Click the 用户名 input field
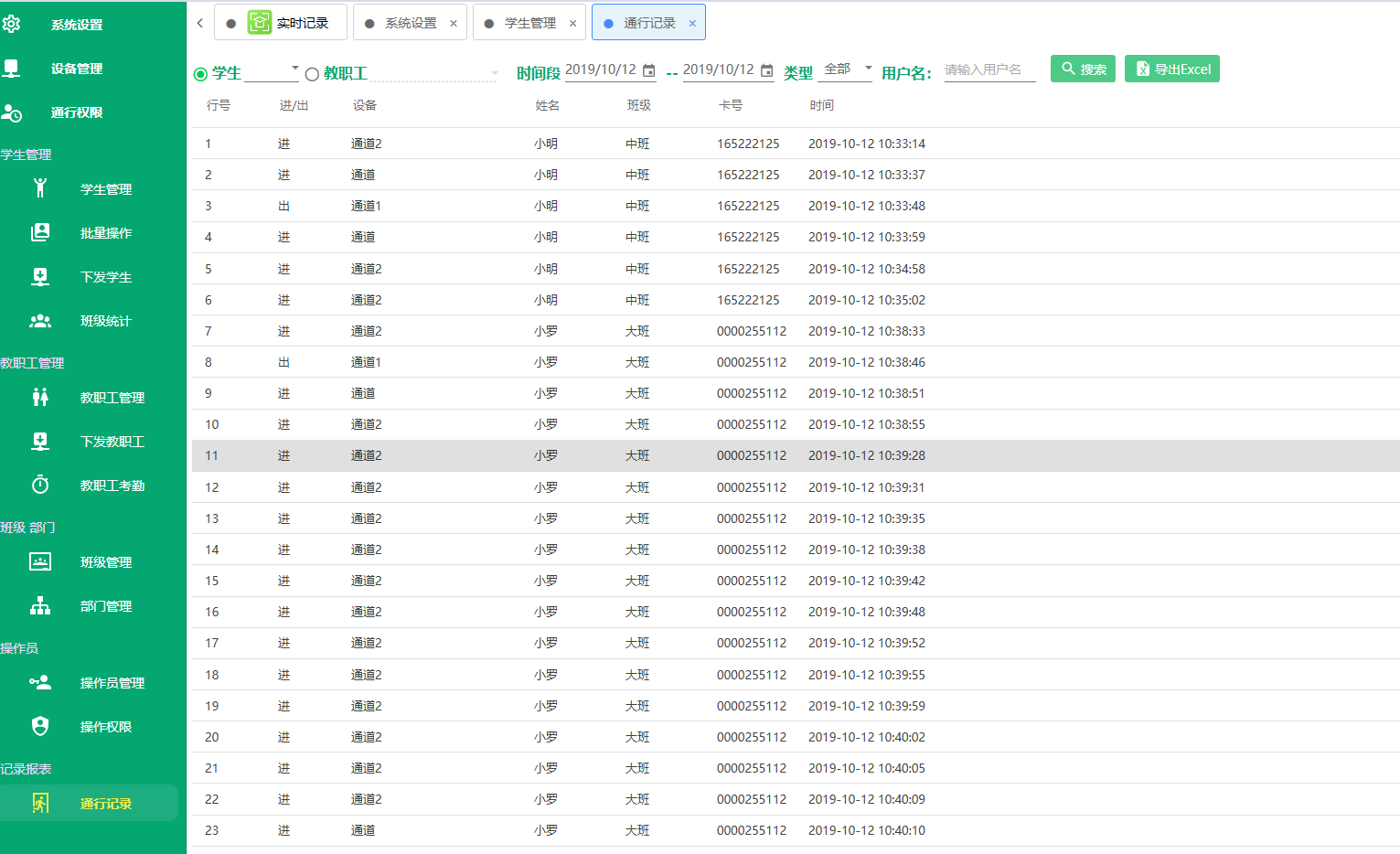1400x854 pixels. [989, 69]
